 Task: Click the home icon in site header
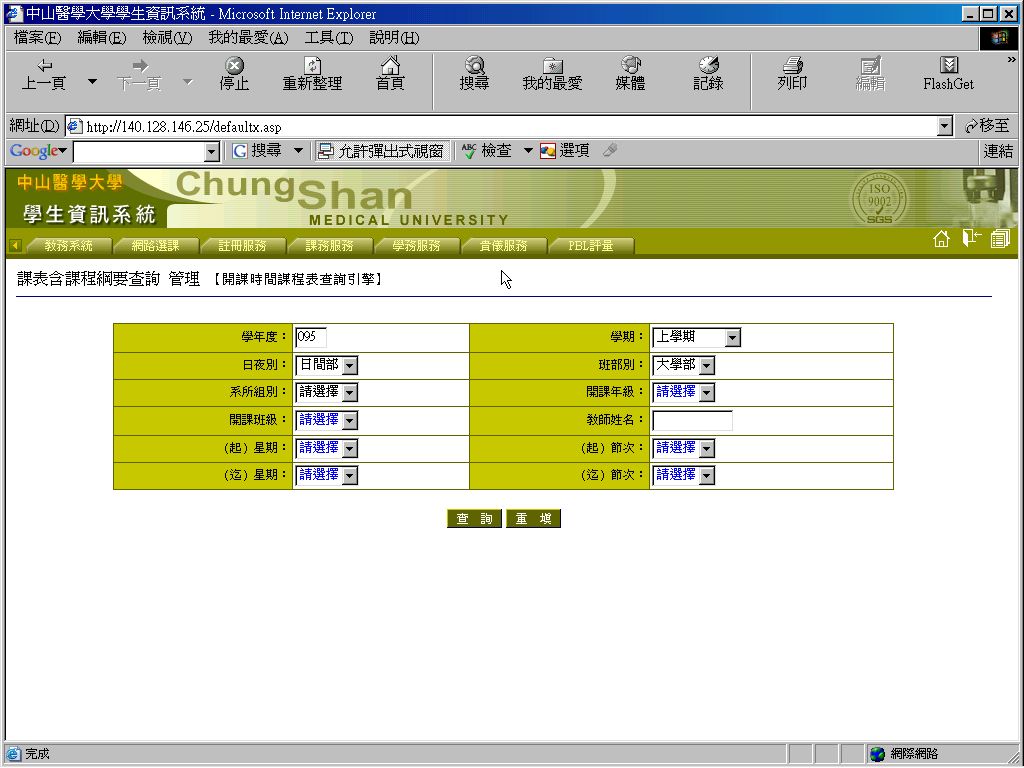click(x=941, y=239)
